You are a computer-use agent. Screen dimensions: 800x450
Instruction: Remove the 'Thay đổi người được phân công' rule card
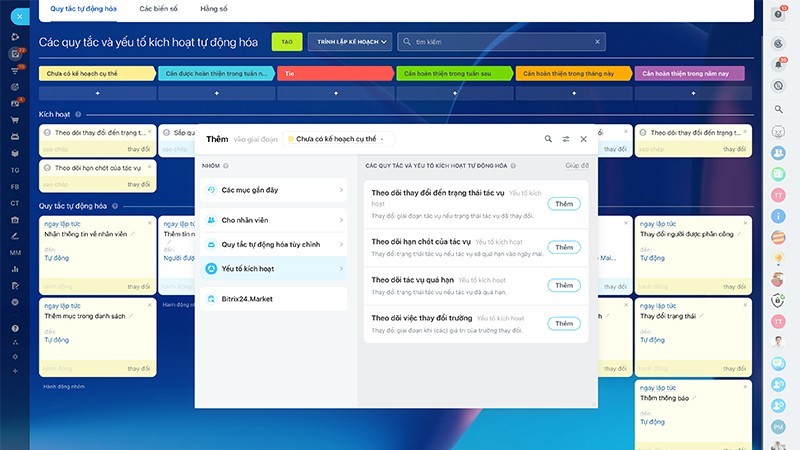[x=745, y=223]
